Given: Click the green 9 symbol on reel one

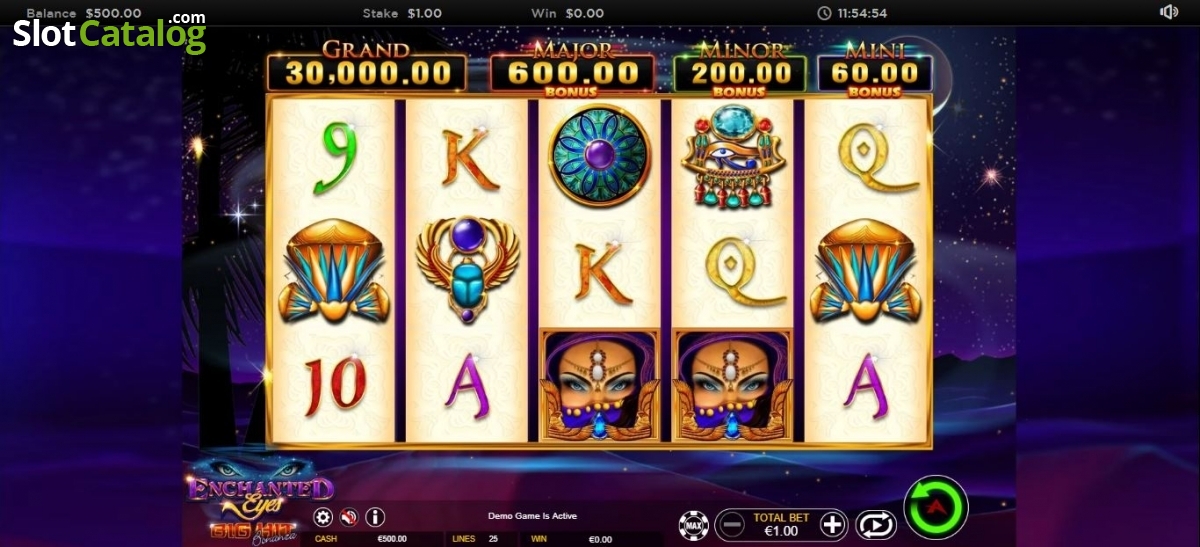Looking at the screenshot, I should (334, 158).
